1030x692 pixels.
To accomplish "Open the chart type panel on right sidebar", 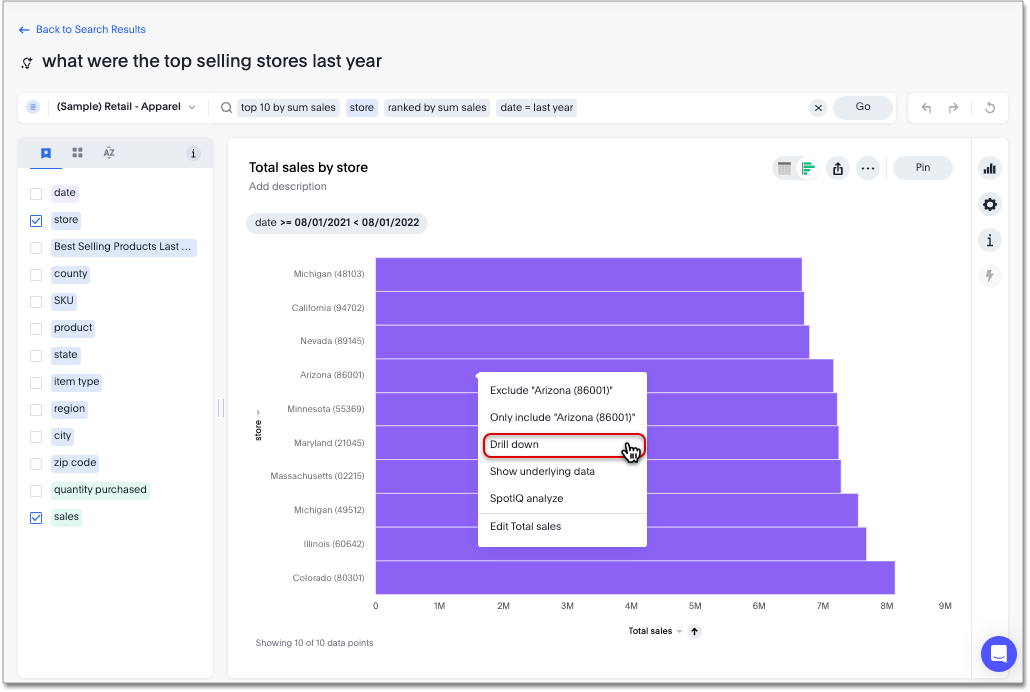I will coord(989,168).
